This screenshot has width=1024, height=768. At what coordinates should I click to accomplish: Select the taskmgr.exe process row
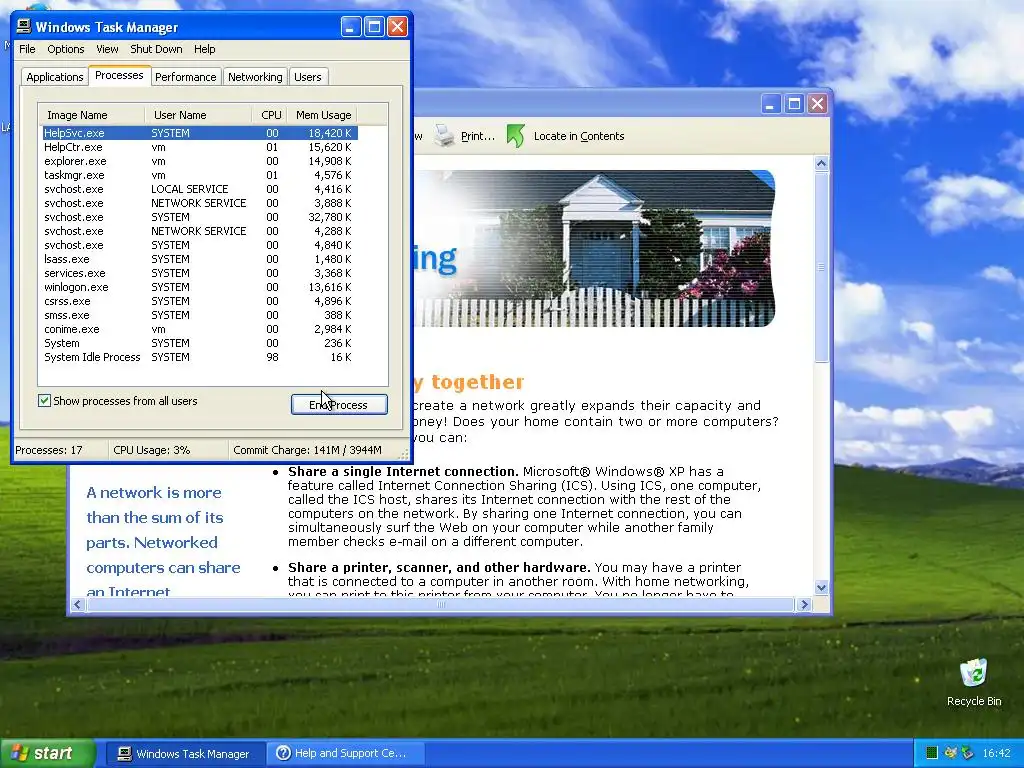coord(200,175)
